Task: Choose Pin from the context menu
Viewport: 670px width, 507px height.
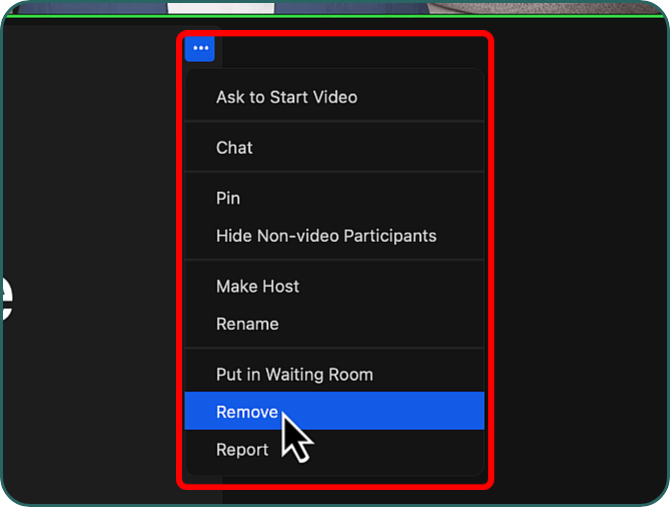Action: [x=334, y=198]
